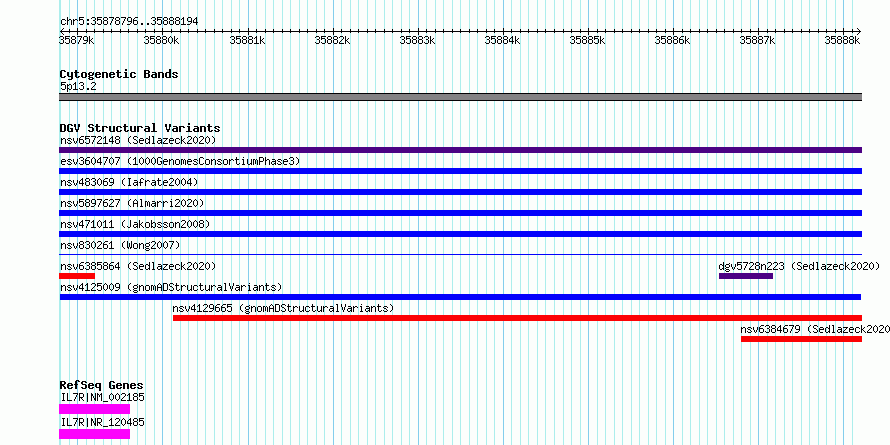
Task: Click the 35886k ruler position
Action: point(673,40)
